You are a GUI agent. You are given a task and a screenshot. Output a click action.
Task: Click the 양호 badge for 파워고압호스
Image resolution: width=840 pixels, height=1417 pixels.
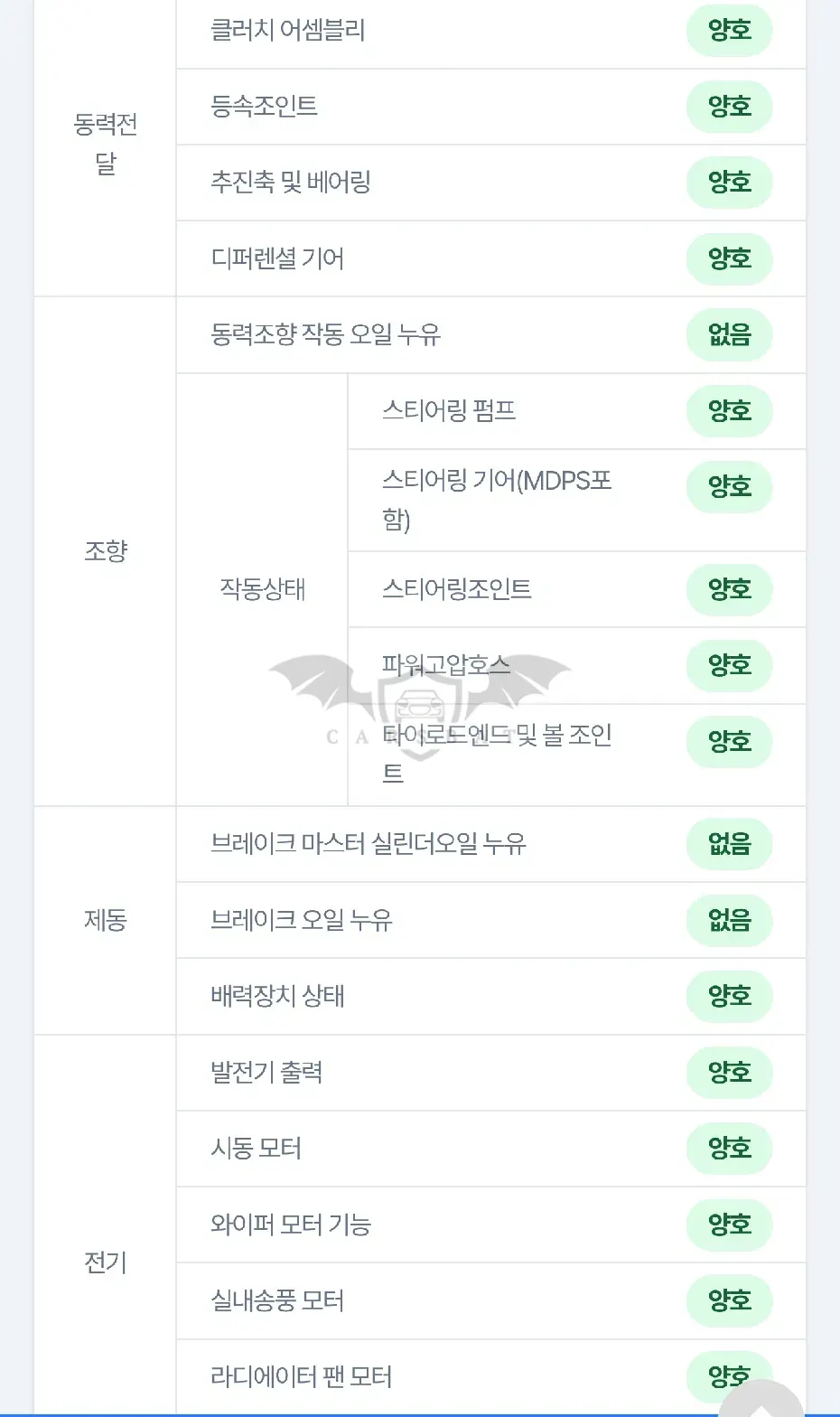point(730,666)
